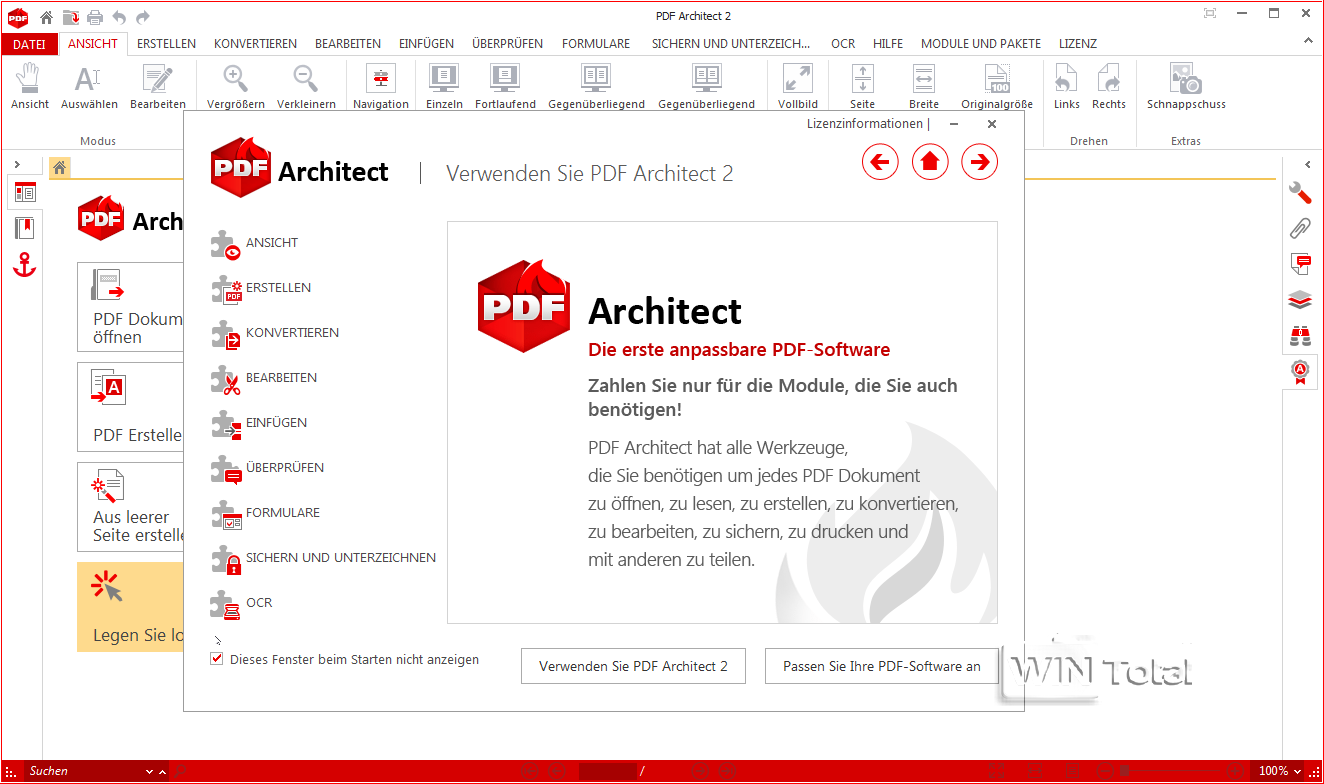Fit view to Seite
Viewport: 1324px width, 784px height.
[x=862, y=86]
